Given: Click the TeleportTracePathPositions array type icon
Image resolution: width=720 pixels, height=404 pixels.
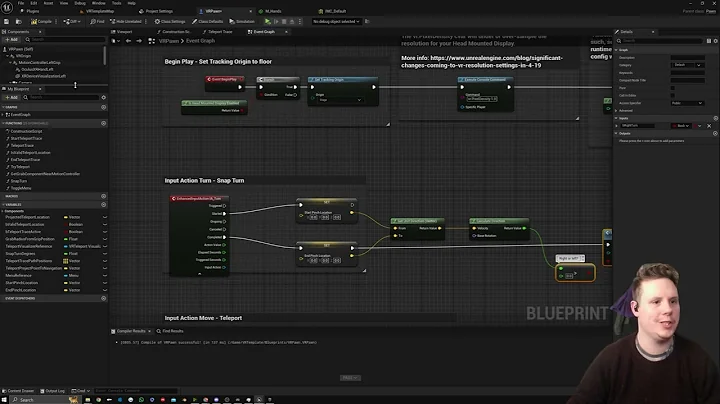Looking at the screenshot, I should click(66, 261).
